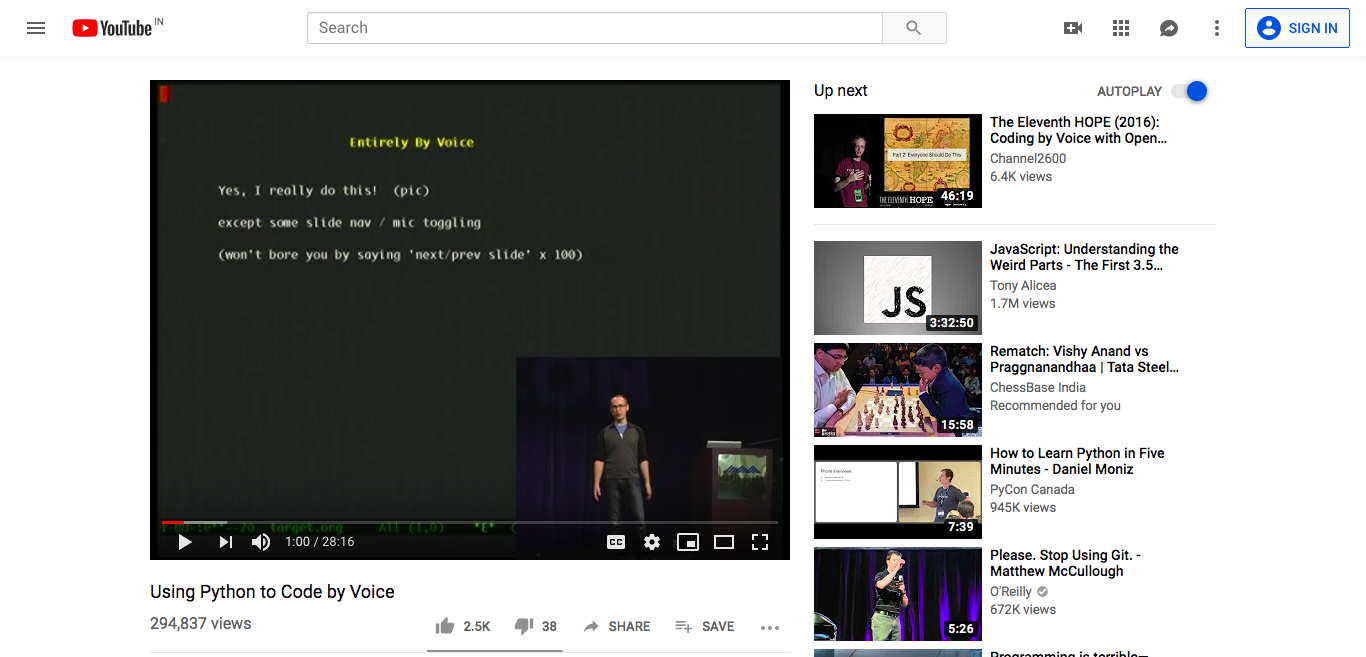
Task: Open the Vishy Anand chess thumbnail
Action: [898, 390]
